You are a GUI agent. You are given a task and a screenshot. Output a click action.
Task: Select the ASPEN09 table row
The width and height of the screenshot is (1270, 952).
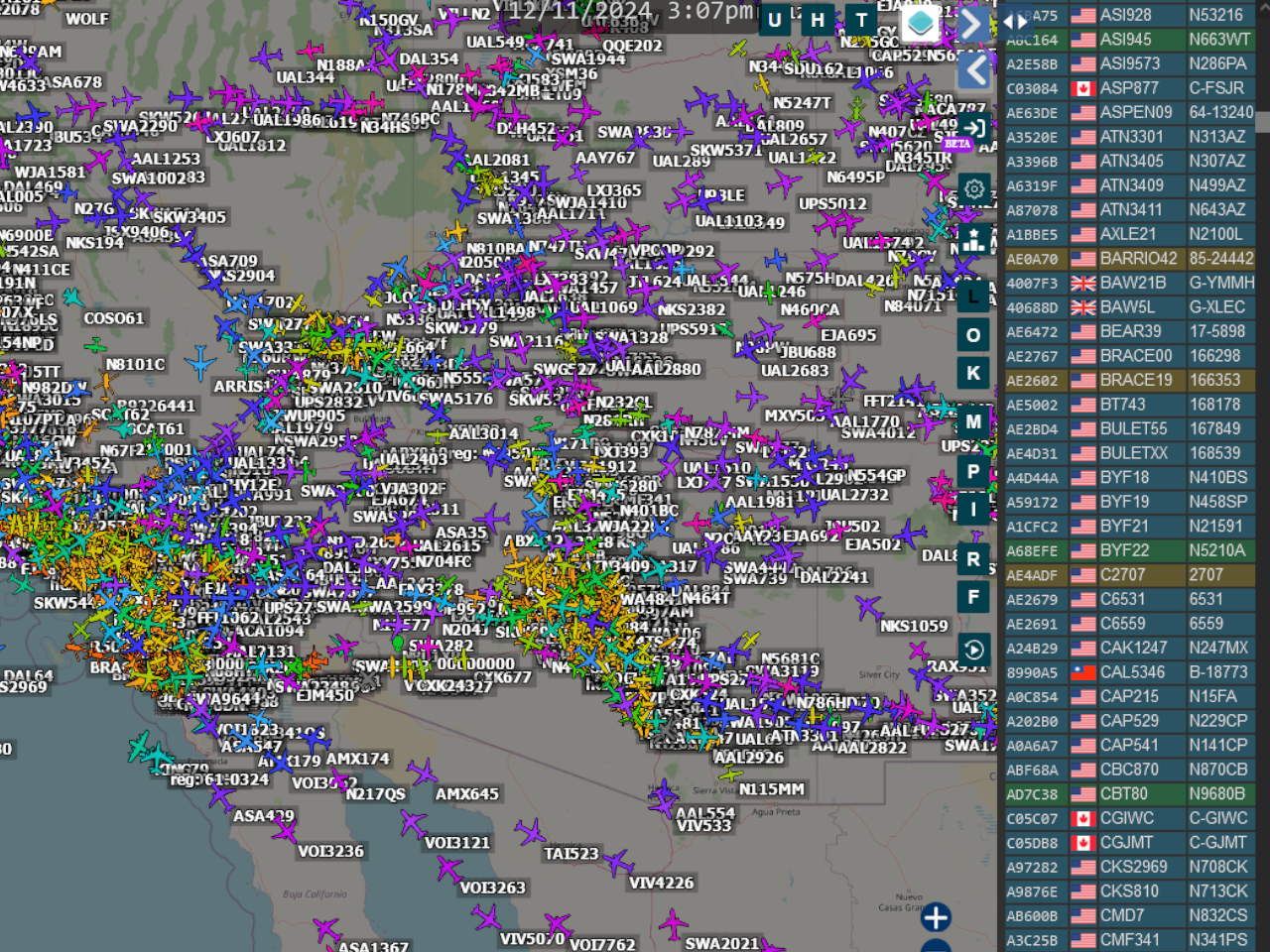pos(1130,112)
